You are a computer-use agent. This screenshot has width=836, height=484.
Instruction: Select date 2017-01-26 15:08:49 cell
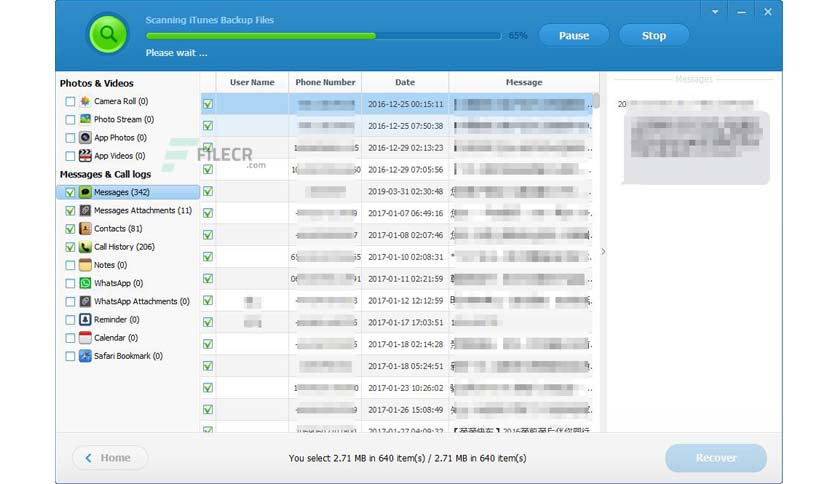pyautogui.click(x=405, y=410)
